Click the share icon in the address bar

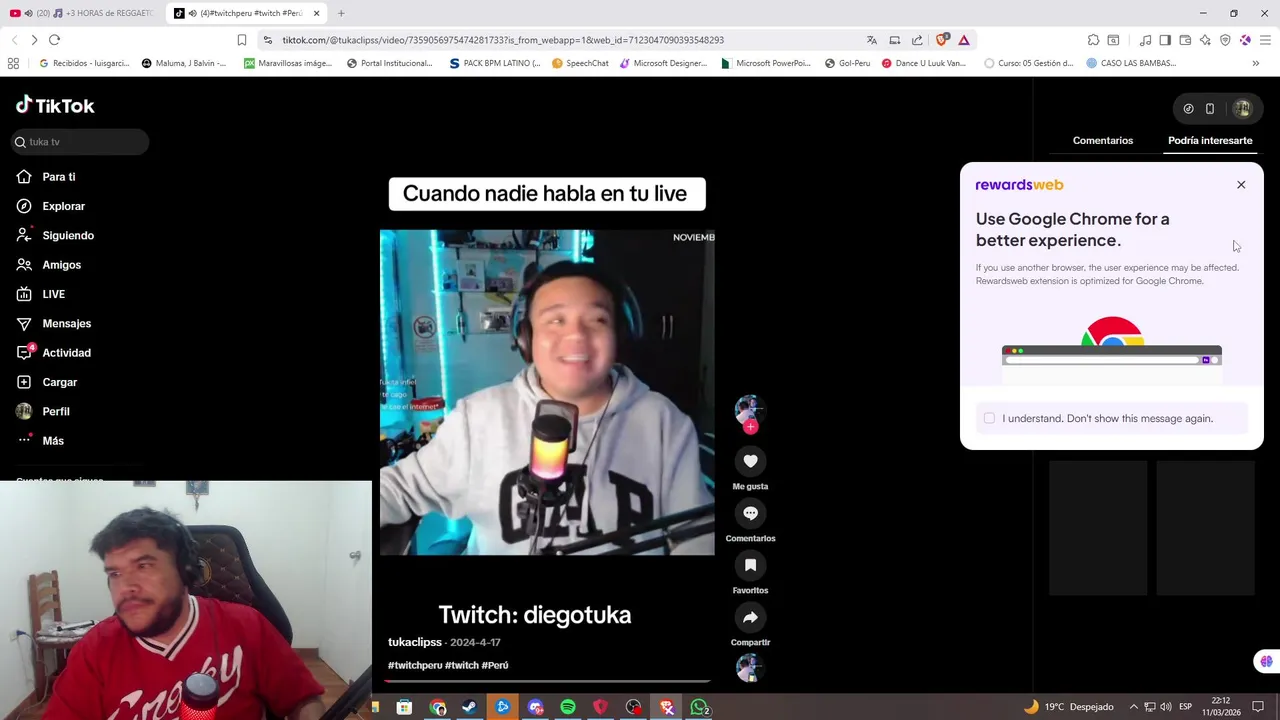pos(917,40)
